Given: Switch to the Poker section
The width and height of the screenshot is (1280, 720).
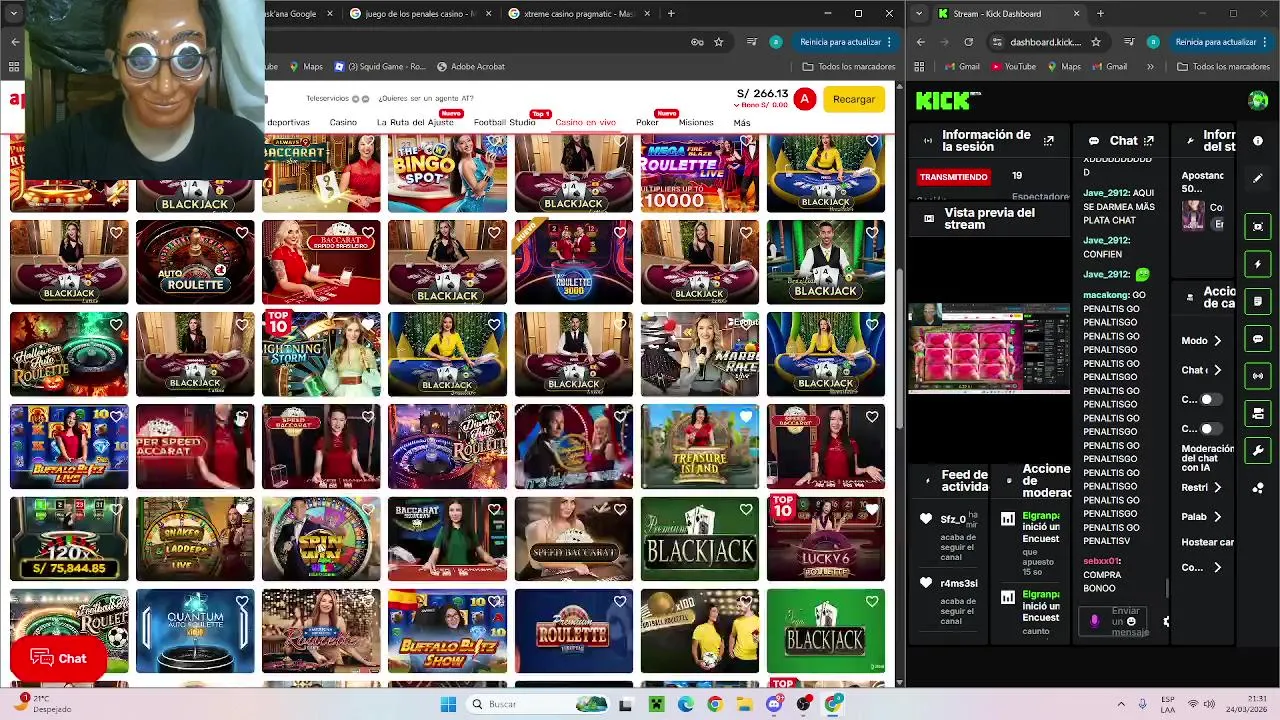Looking at the screenshot, I should tap(647, 122).
